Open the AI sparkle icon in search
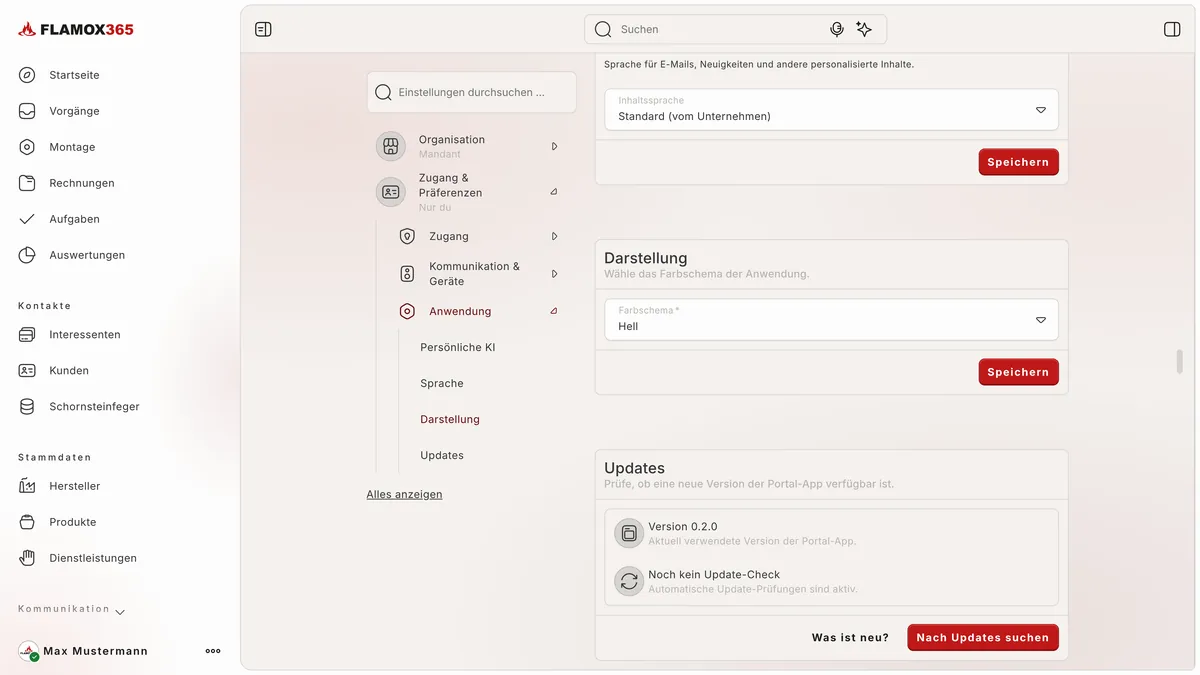 864,29
